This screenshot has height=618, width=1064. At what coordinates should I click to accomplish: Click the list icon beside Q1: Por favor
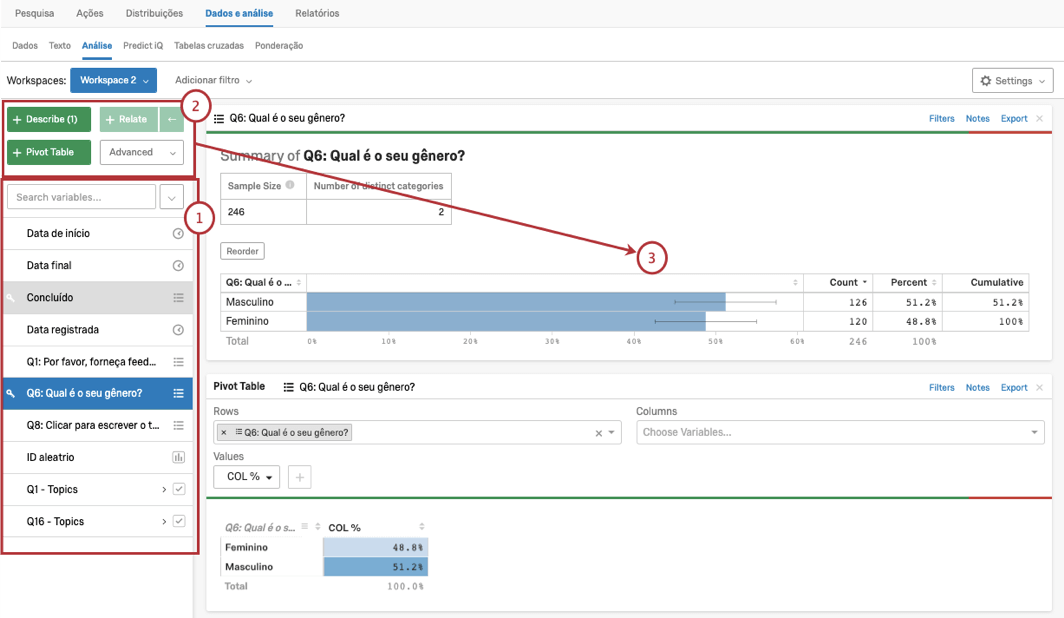(178, 362)
